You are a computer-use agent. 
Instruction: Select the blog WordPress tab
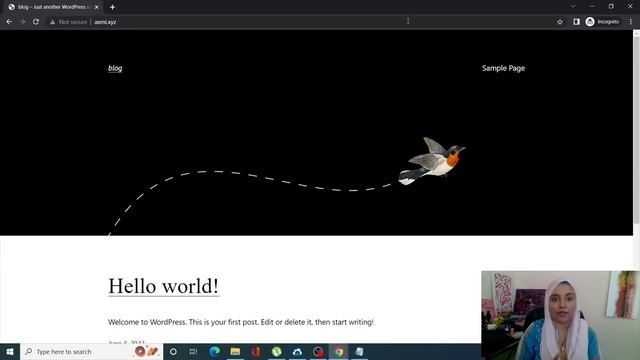[53, 7]
